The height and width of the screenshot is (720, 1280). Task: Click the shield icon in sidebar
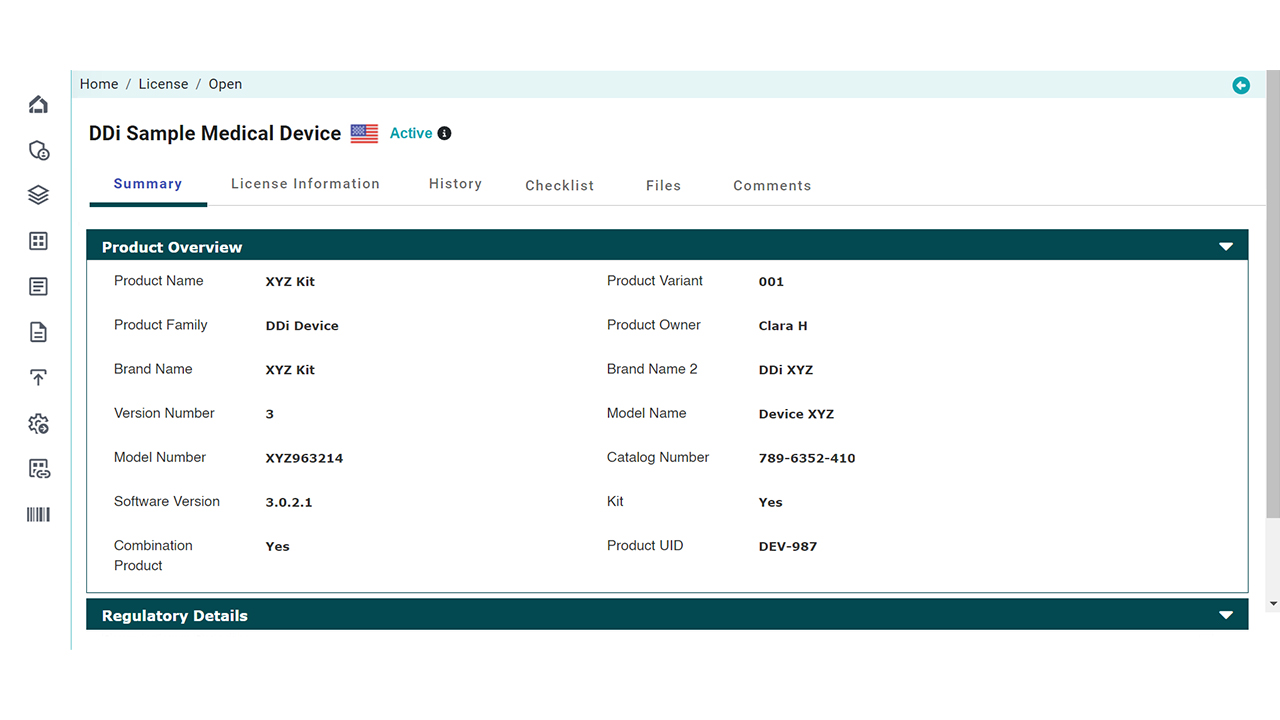pyautogui.click(x=38, y=151)
